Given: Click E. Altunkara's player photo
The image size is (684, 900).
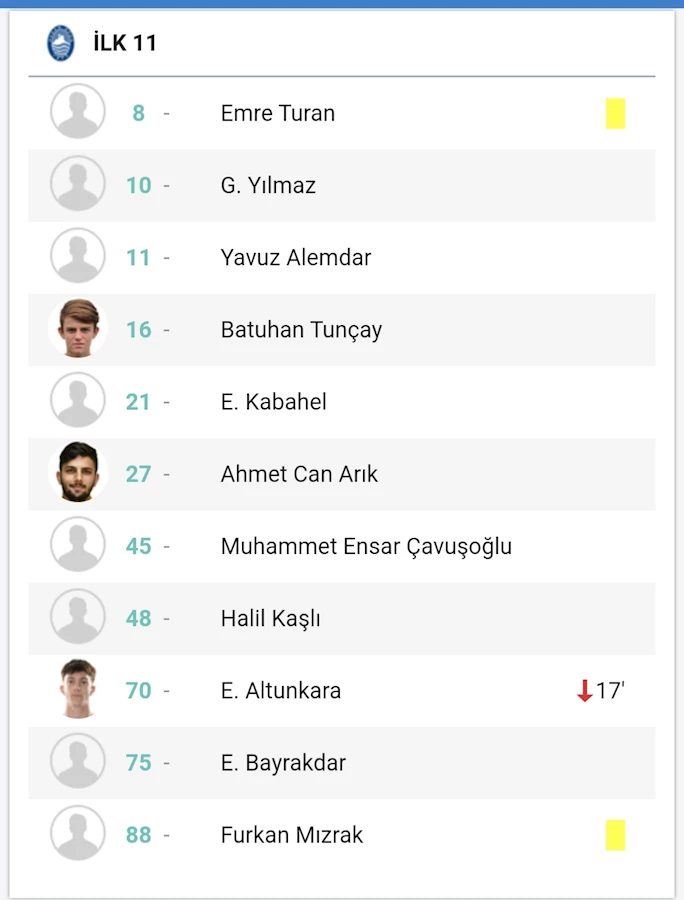Looking at the screenshot, I should point(78,689).
